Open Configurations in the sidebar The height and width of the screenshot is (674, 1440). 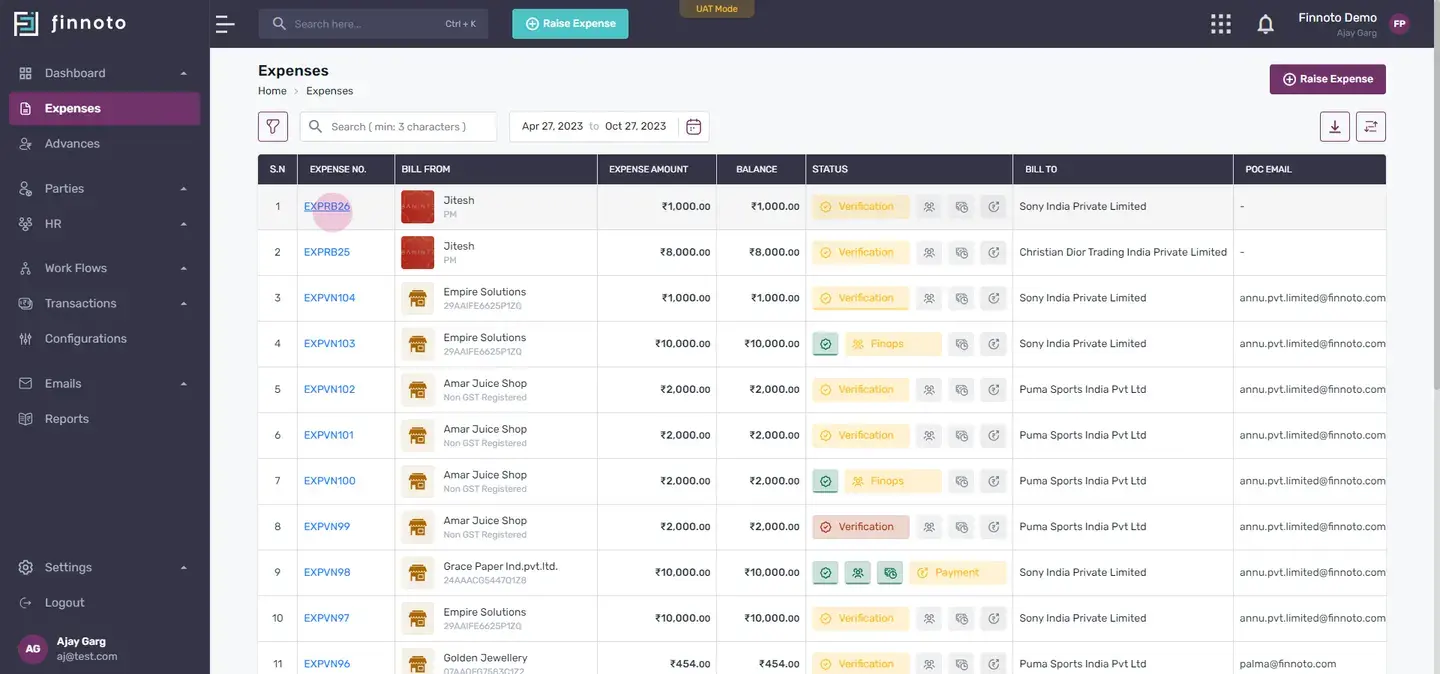point(105,339)
